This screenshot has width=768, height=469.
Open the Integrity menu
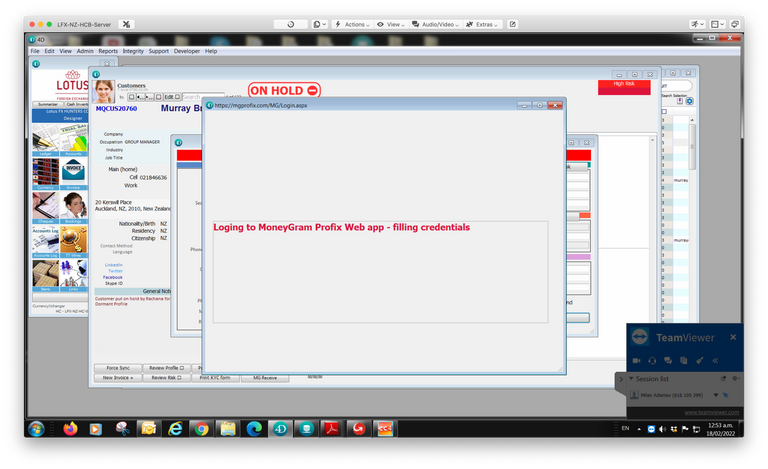pyautogui.click(x=133, y=51)
